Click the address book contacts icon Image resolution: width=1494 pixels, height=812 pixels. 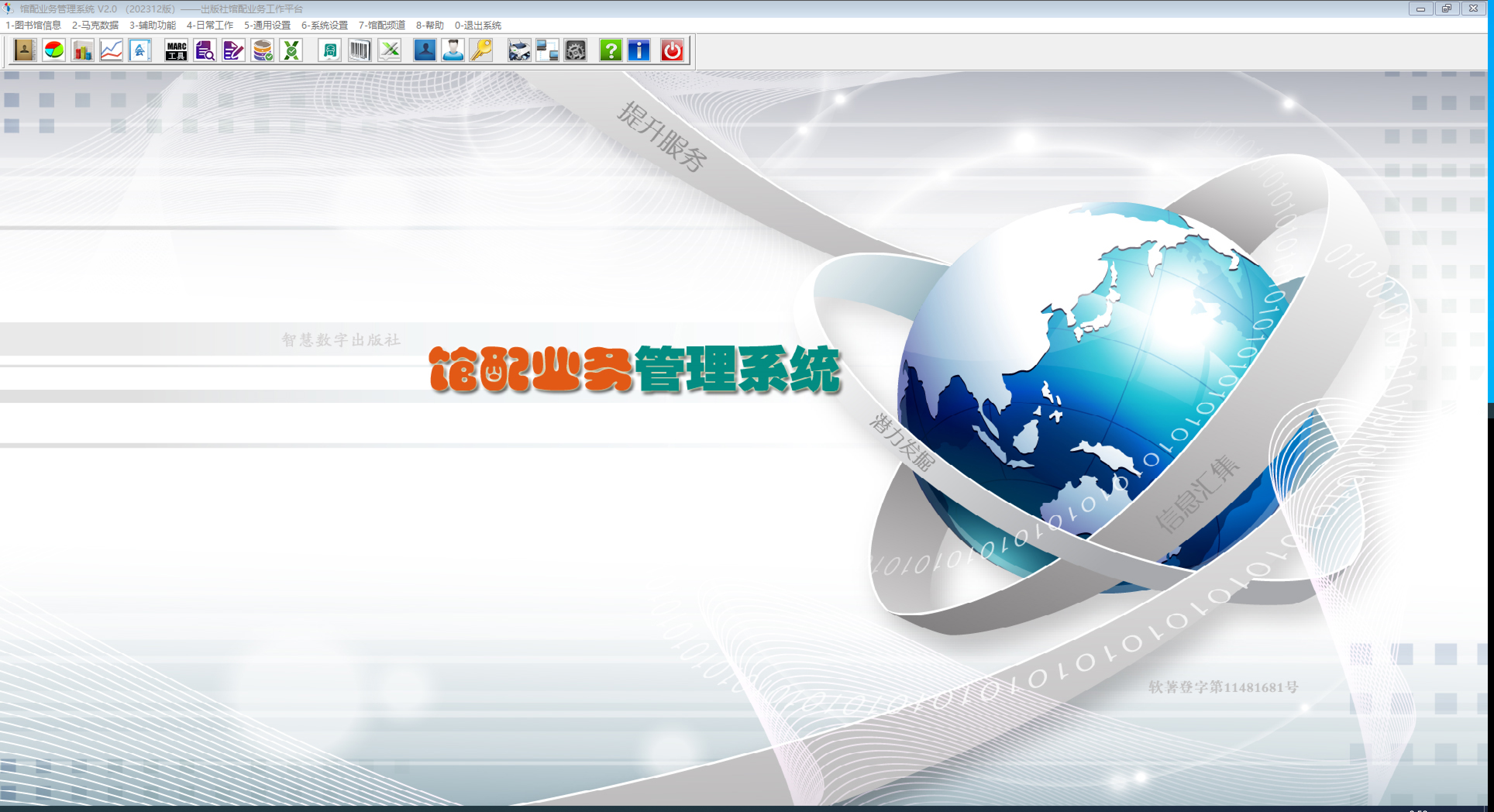(x=25, y=50)
